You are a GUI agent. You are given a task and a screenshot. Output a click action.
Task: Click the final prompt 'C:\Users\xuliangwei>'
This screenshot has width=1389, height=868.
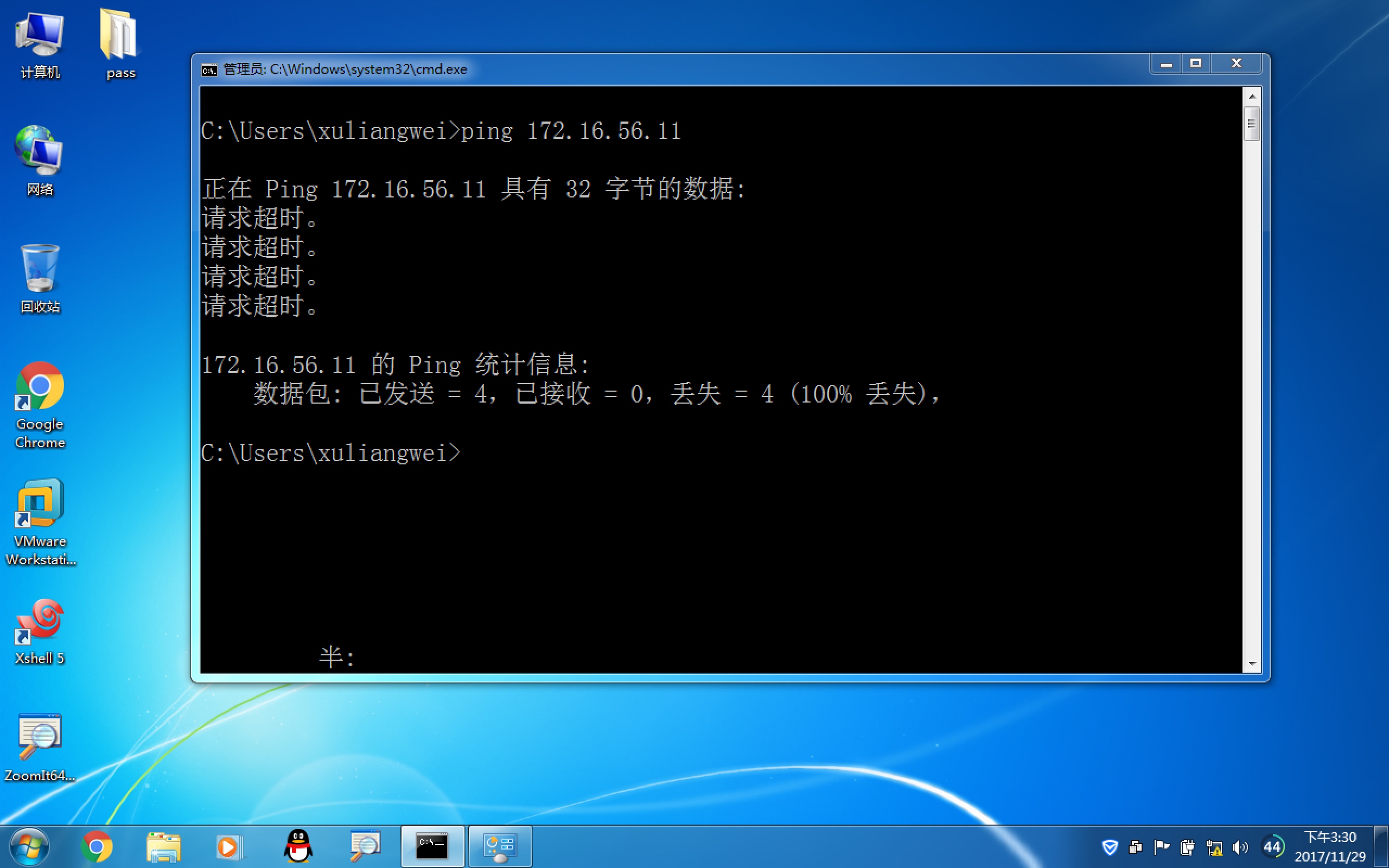[x=330, y=453]
